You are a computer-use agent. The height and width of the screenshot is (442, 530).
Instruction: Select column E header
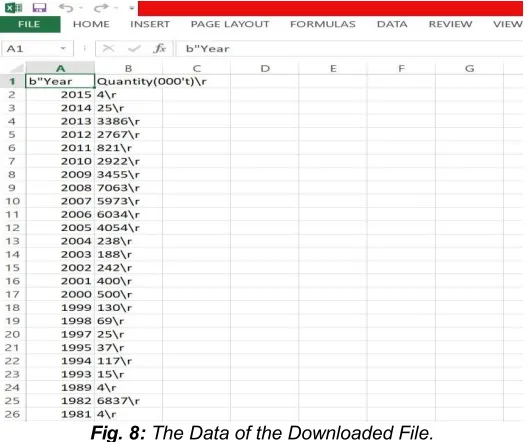pyautogui.click(x=333, y=68)
